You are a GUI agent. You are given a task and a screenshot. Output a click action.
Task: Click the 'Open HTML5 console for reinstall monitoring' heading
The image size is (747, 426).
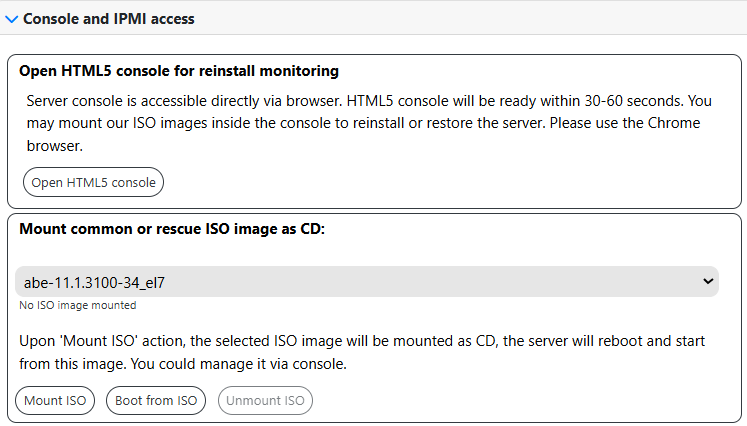point(179,71)
